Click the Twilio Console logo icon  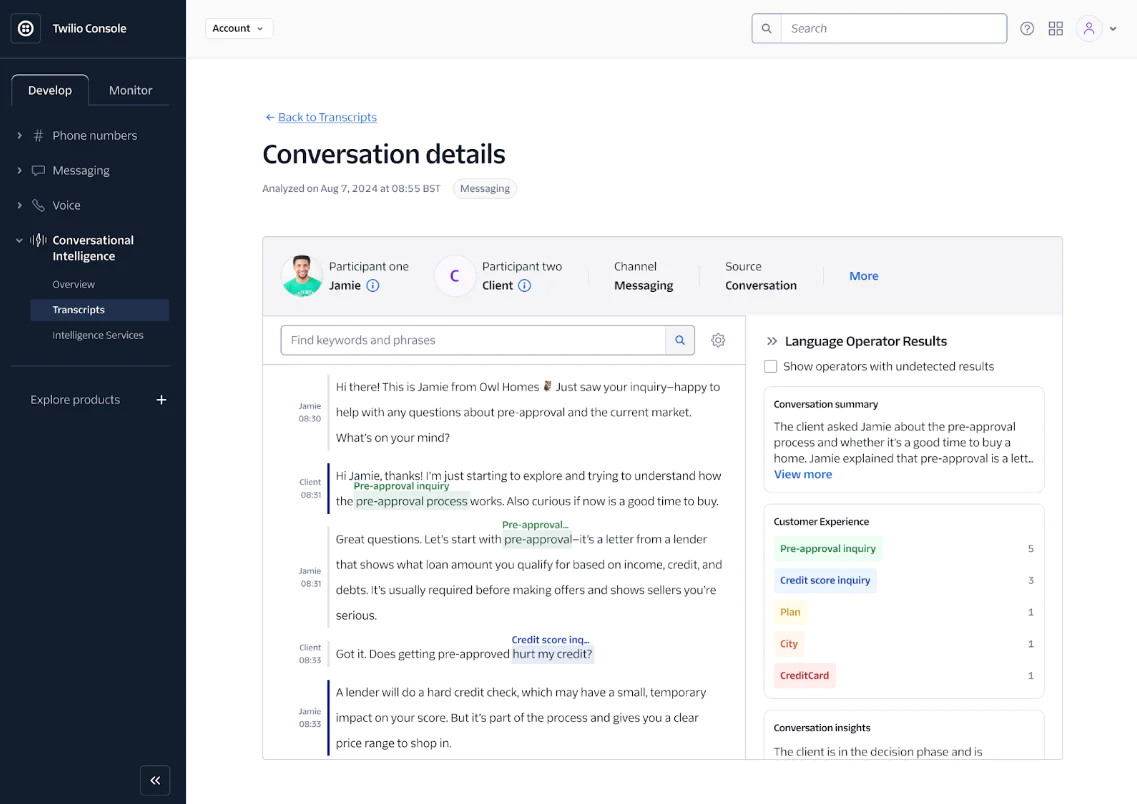[x=25, y=28]
